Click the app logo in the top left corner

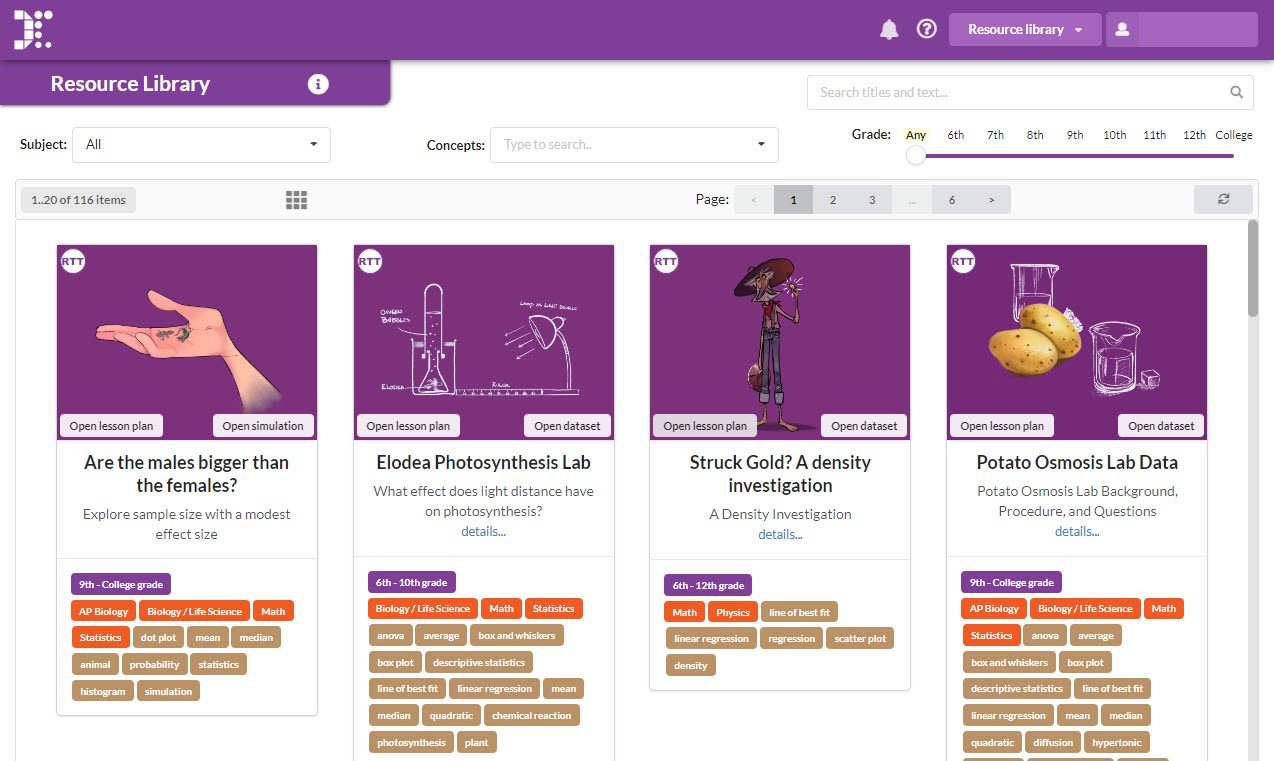point(33,29)
